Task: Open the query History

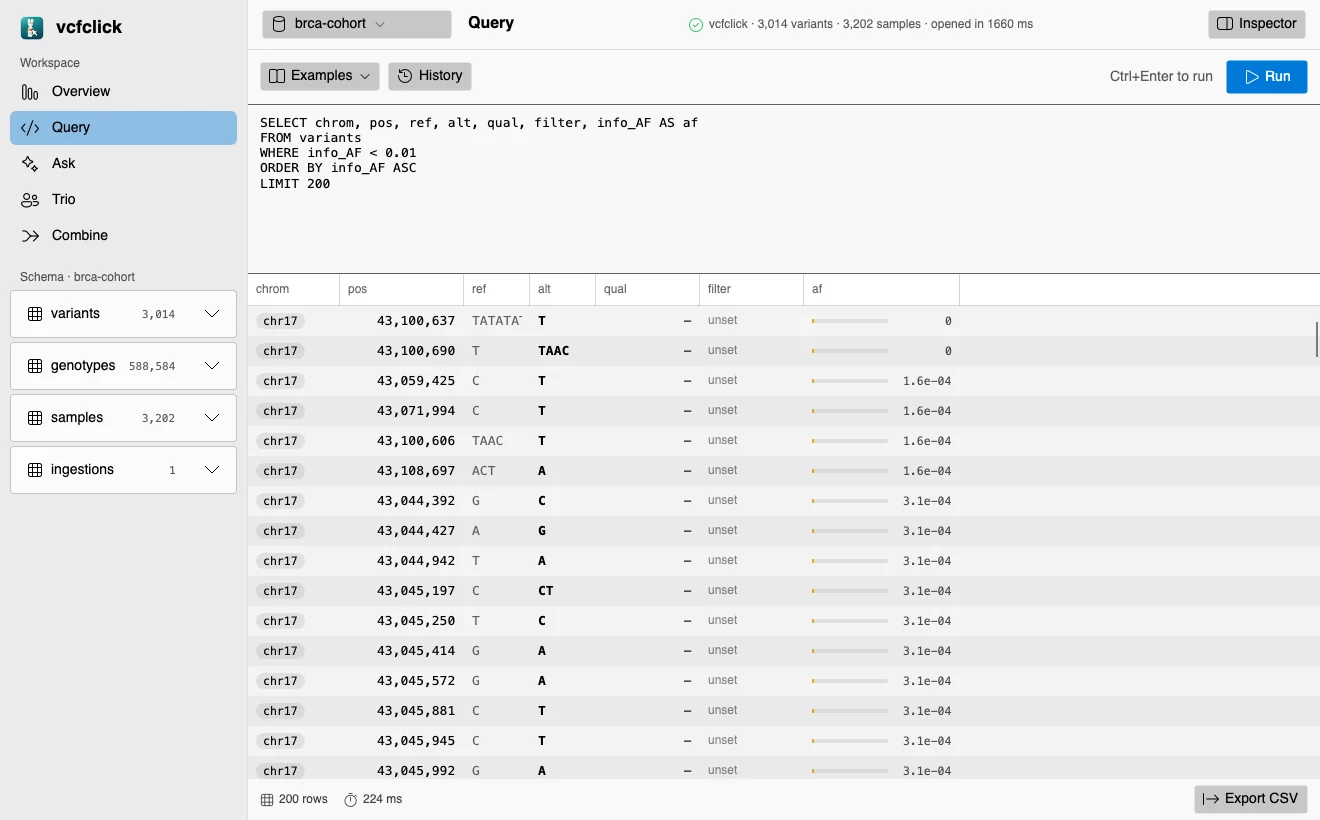Action: point(430,76)
